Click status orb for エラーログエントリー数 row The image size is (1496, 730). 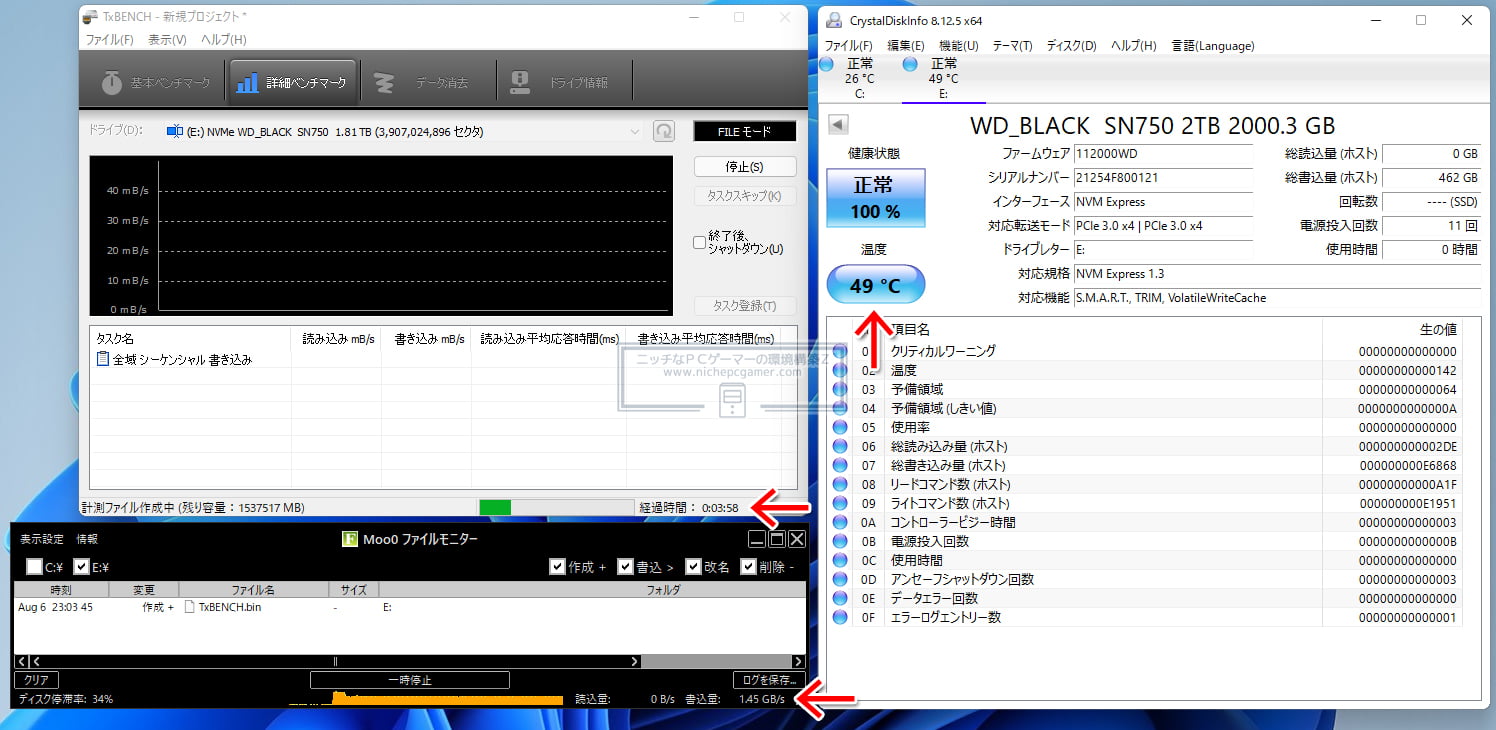(x=840, y=617)
